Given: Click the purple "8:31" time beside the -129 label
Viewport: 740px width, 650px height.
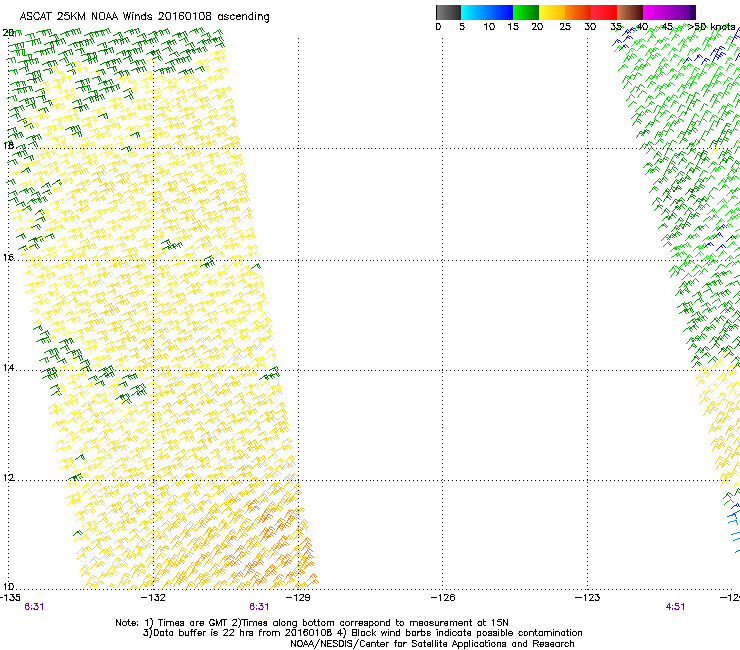Looking at the screenshot, I should coord(259,607).
